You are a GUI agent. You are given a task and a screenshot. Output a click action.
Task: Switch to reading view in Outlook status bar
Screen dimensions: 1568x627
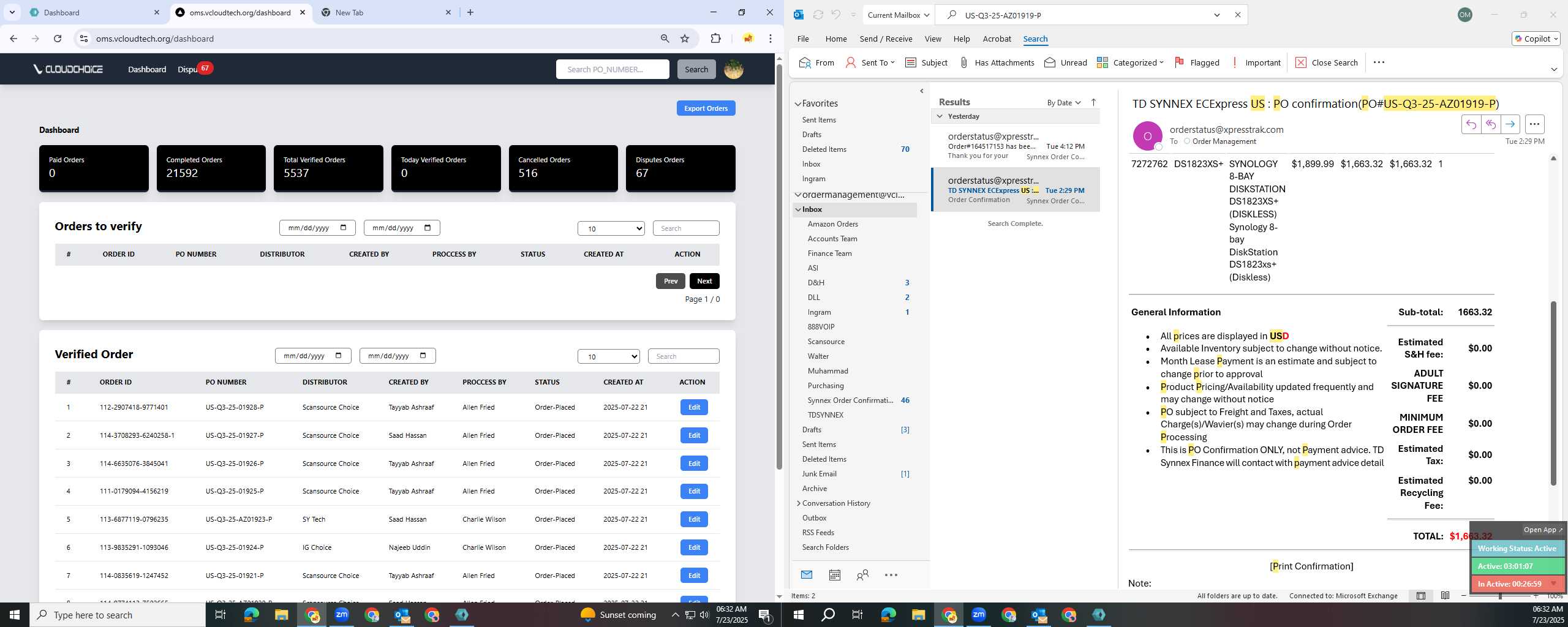[1445, 596]
